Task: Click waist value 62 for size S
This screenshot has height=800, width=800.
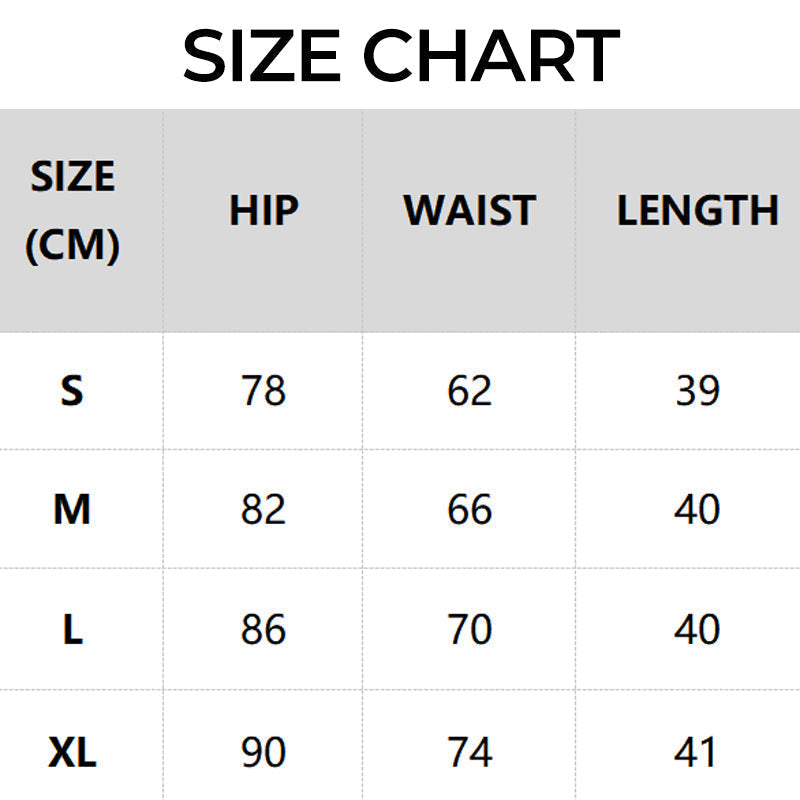Action: [x=469, y=391]
